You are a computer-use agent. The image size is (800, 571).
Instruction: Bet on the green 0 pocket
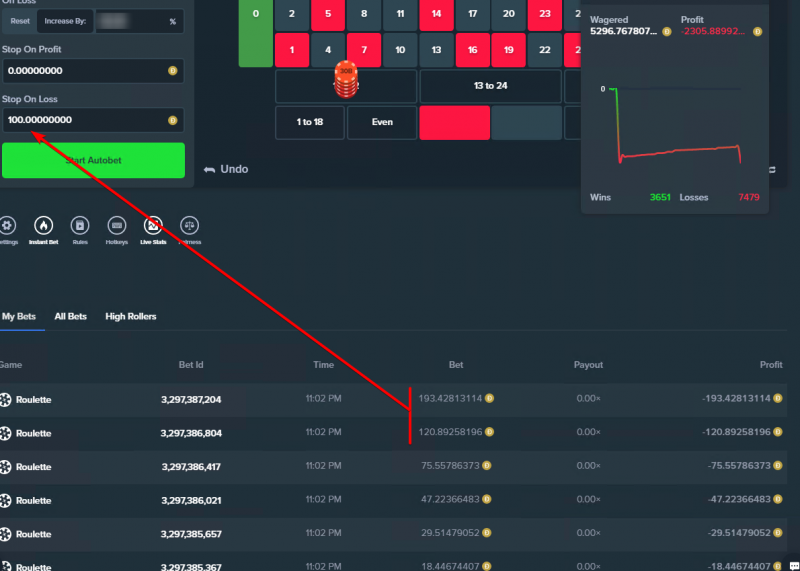[x=256, y=33]
